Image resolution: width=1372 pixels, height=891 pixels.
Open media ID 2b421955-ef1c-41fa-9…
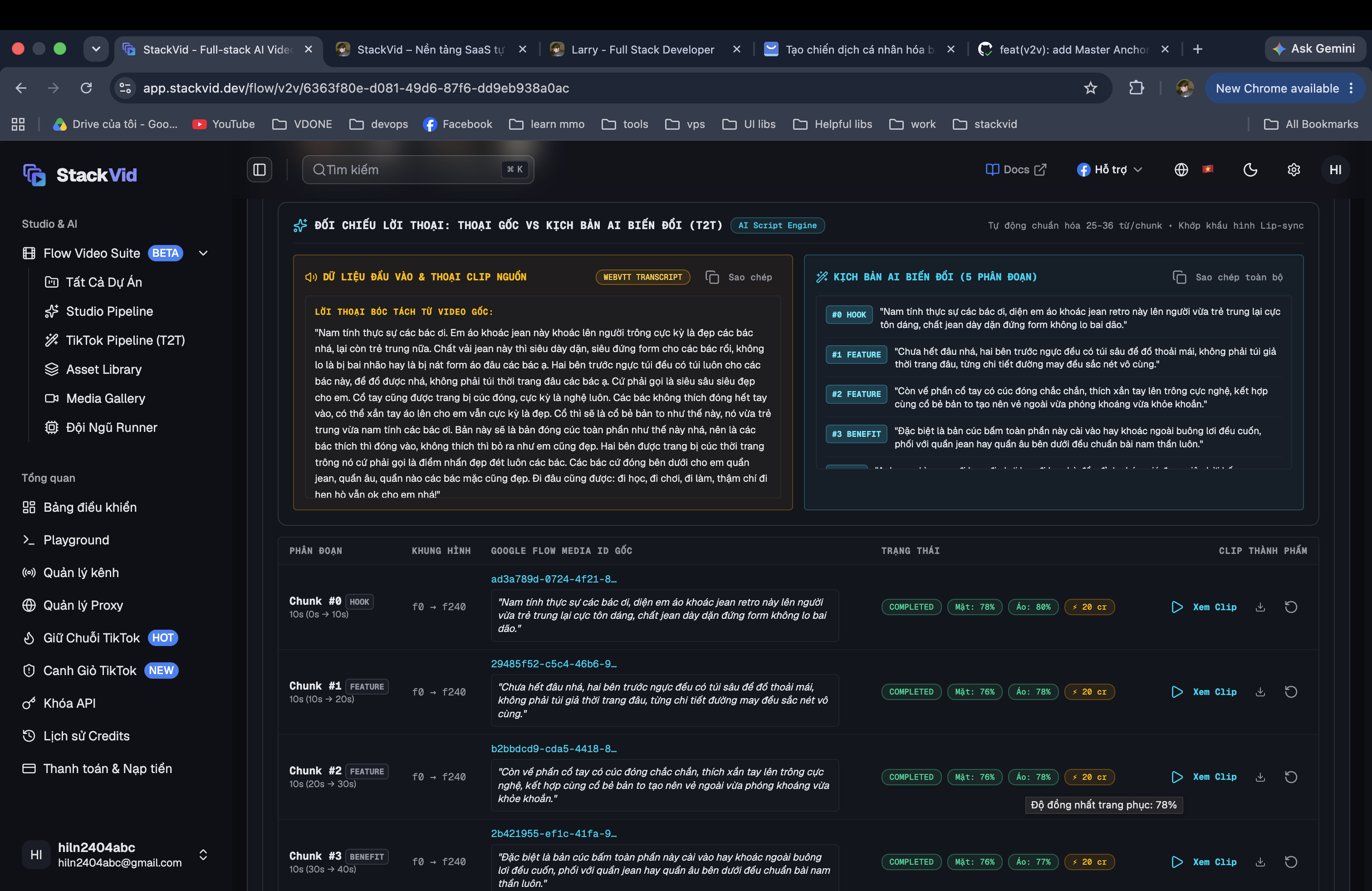pyautogui.click(x=554, y=833)
